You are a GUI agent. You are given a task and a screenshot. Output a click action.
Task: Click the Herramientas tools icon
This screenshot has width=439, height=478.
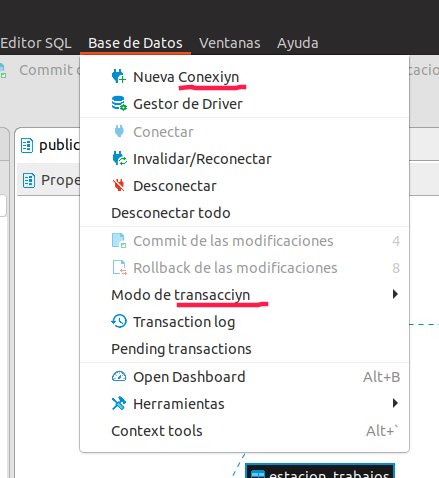coord(119,403)
